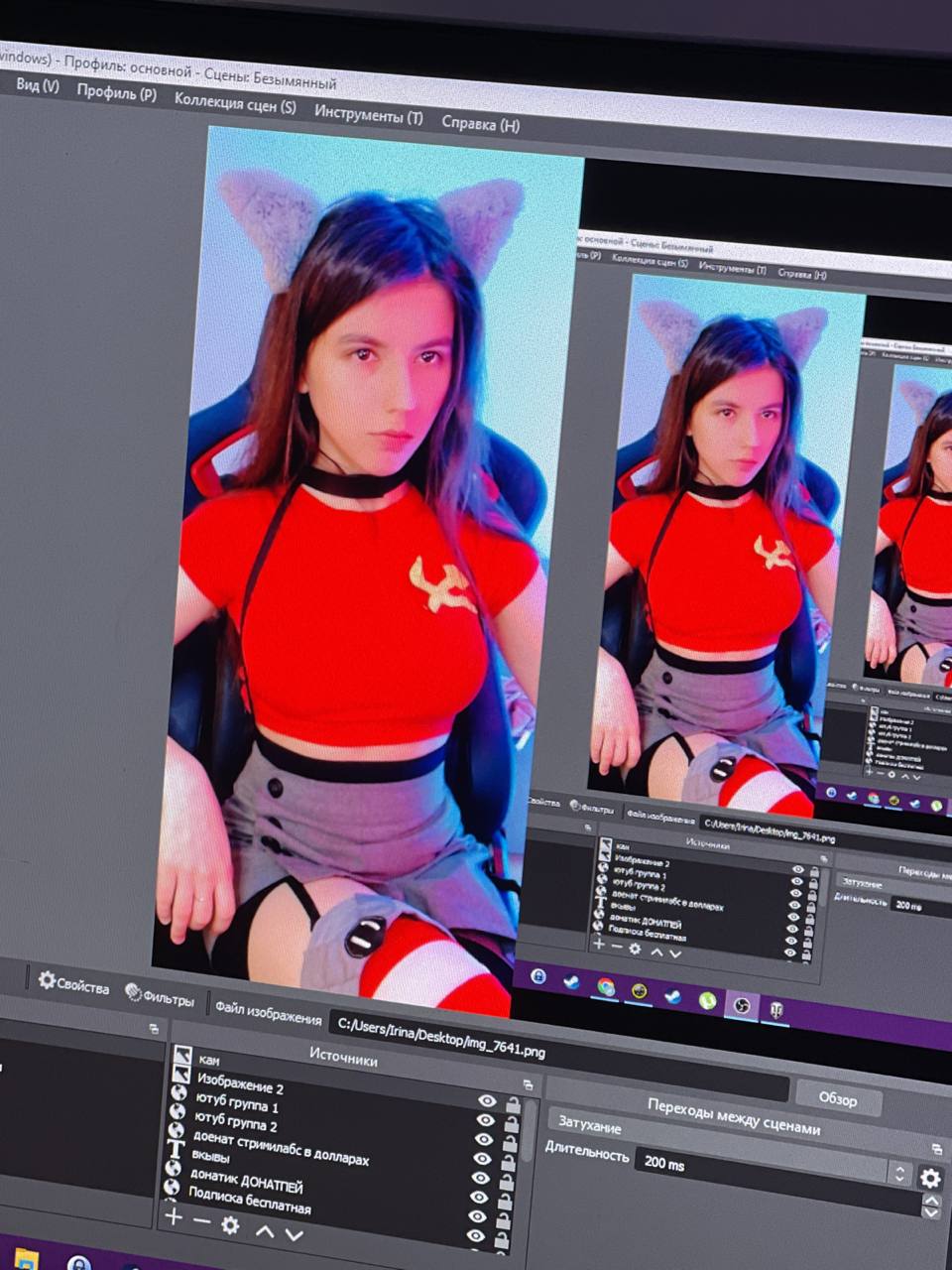Viewport: 952px width, 1270px height.
Task: Select the вкывы source row
Action: [x=337, y=1174]
